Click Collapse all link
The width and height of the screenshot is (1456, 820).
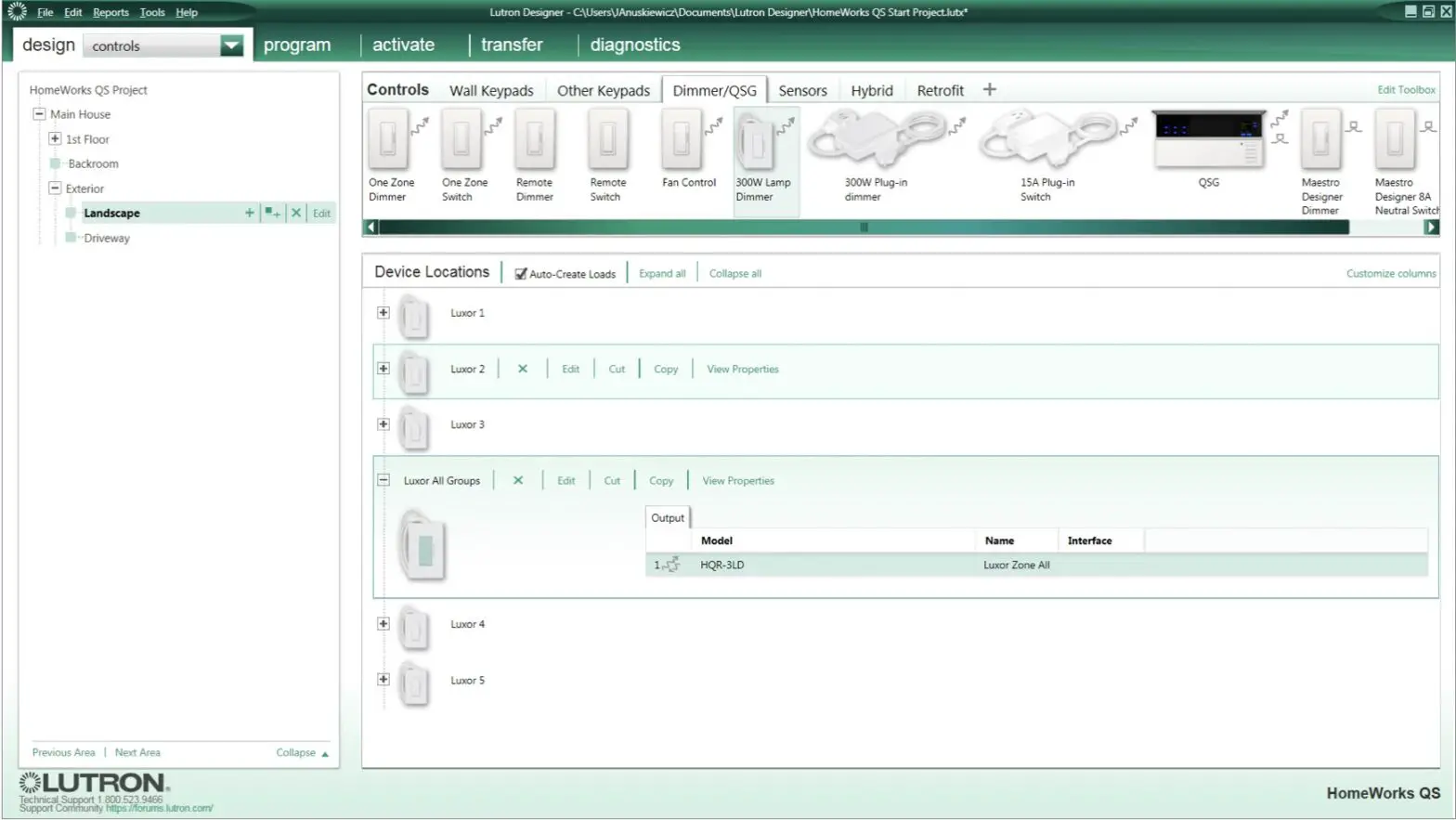[735, 273]
